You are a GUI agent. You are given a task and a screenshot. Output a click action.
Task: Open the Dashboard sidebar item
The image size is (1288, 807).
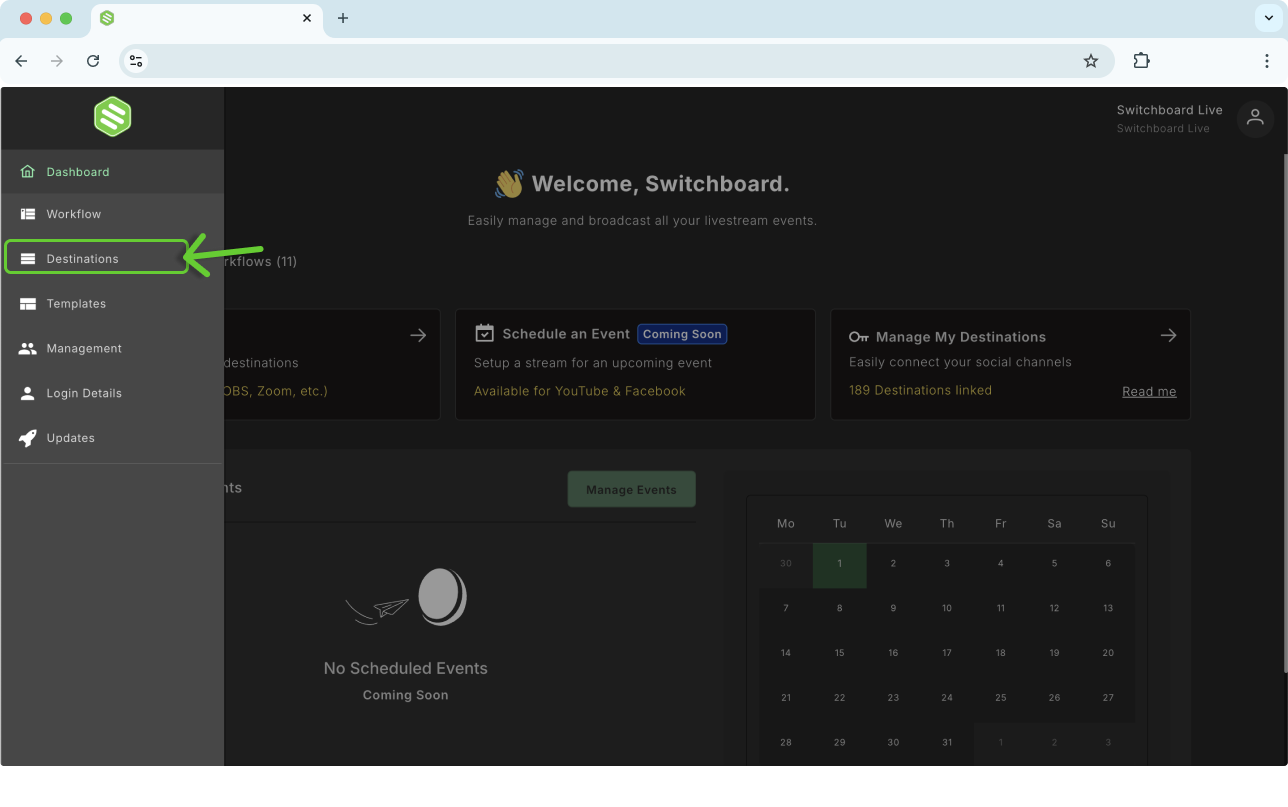coord(112,172)
